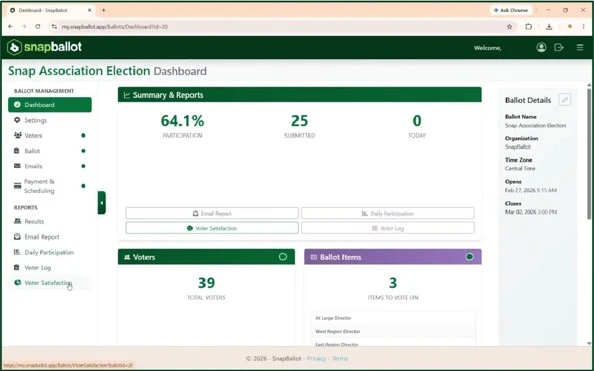Open the browser extensions puzzle icon
This screenshot has height=371, width=594.
pyautogui.click(x=528, y=27)
